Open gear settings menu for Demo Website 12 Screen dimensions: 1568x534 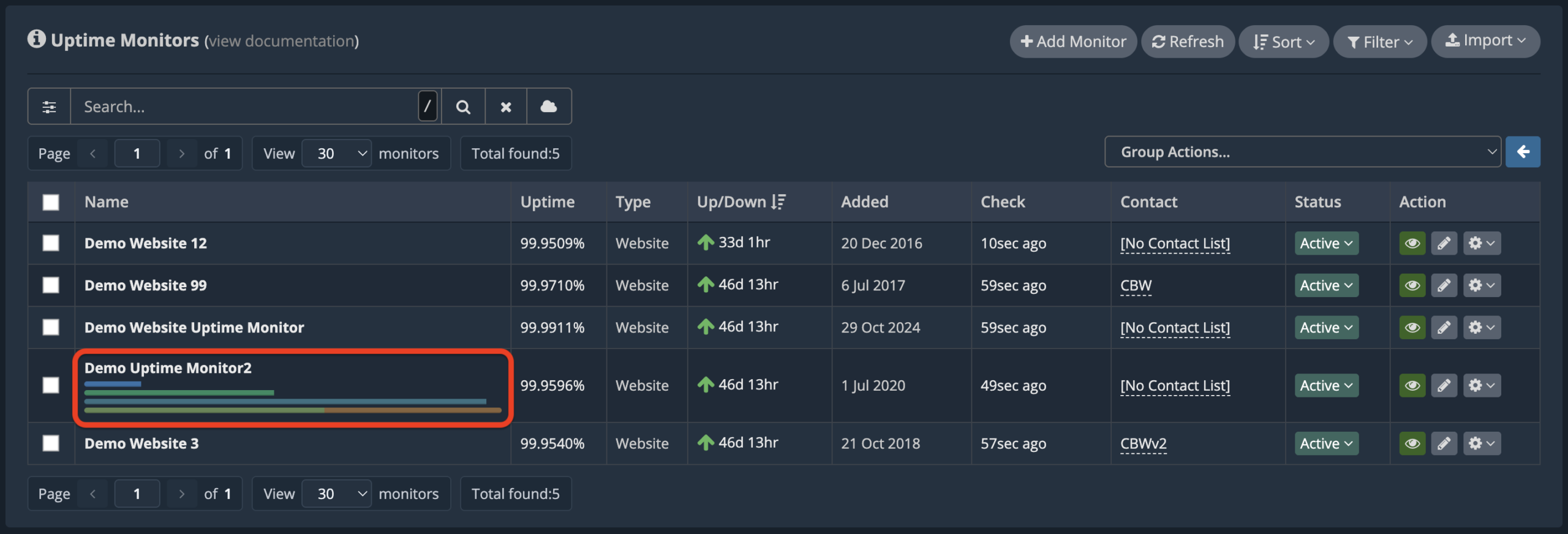click(1482, 243)
